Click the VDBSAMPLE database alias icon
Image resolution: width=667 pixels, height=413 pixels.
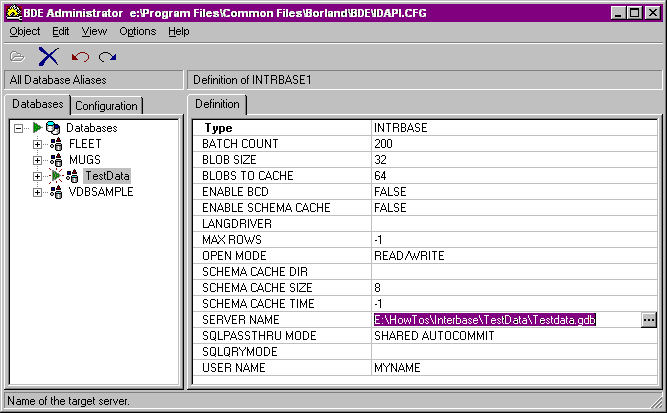pyautogui.click(x=57, y=192)
